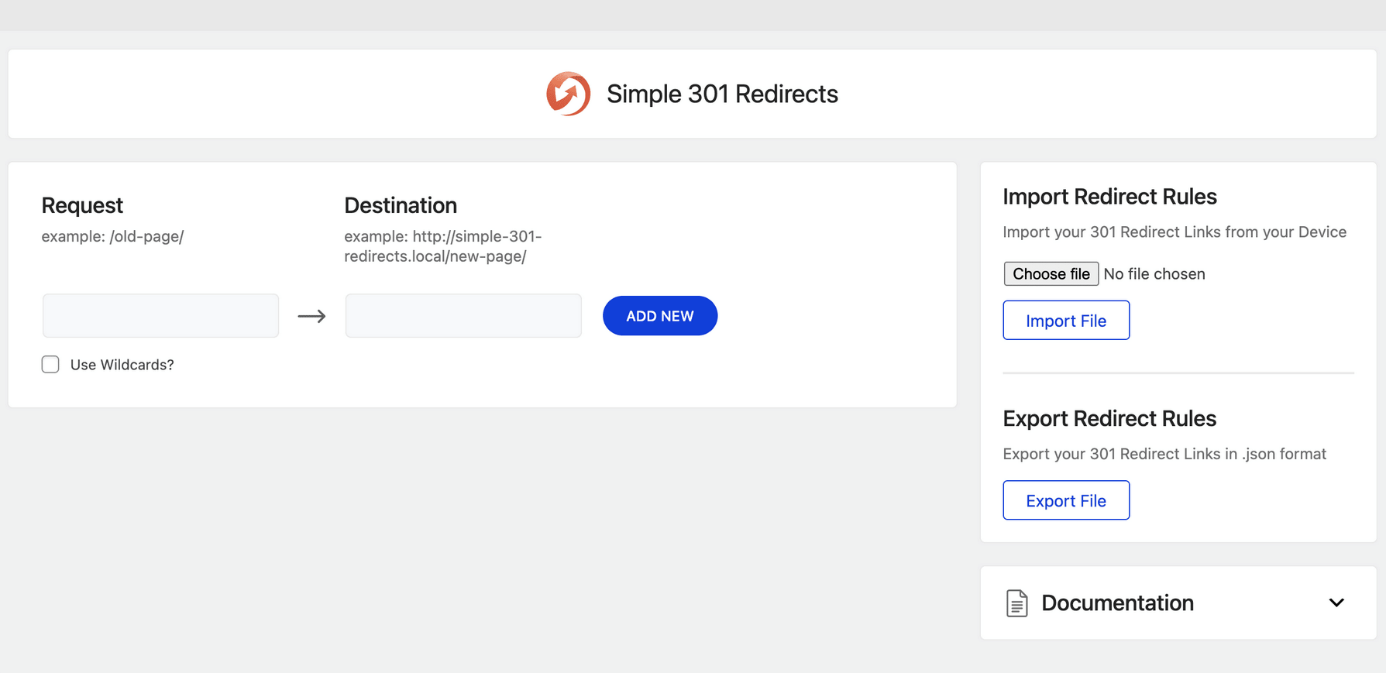Click the Documentation page icon
Viewport: 1386px width, 673px height.
click(1016, 603)
